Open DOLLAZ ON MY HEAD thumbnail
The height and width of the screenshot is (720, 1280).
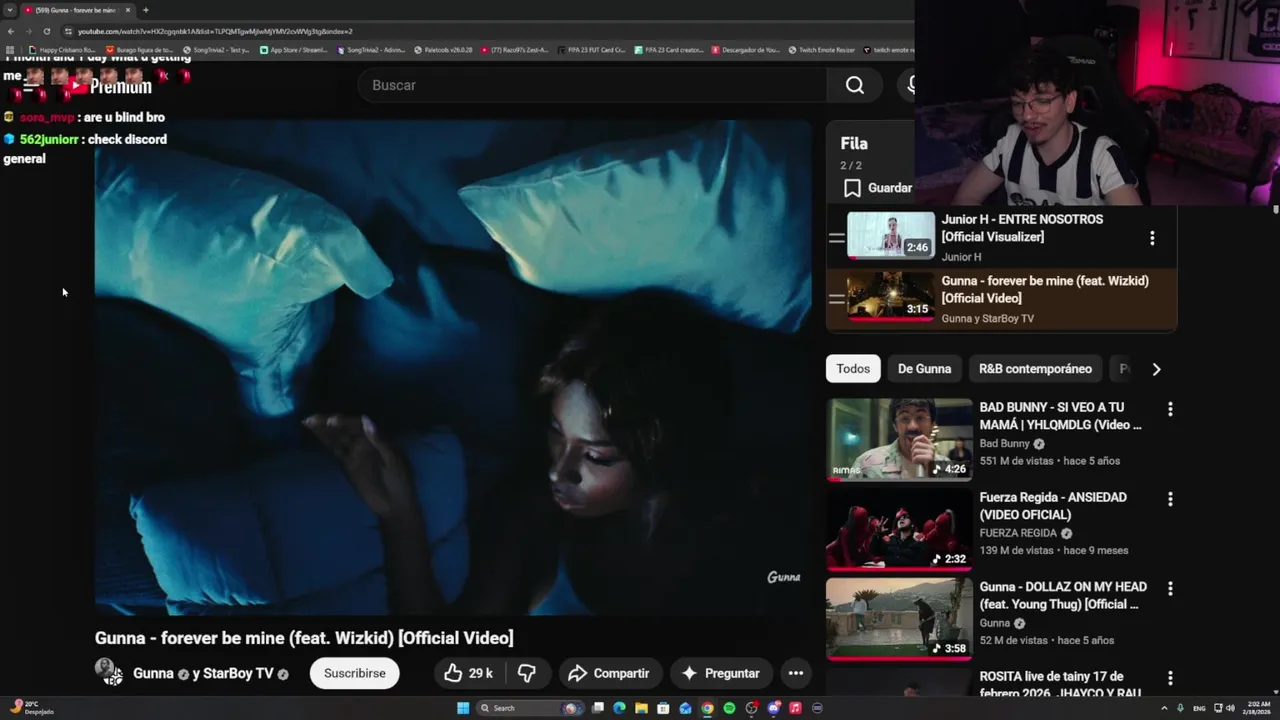pos(899,619)
